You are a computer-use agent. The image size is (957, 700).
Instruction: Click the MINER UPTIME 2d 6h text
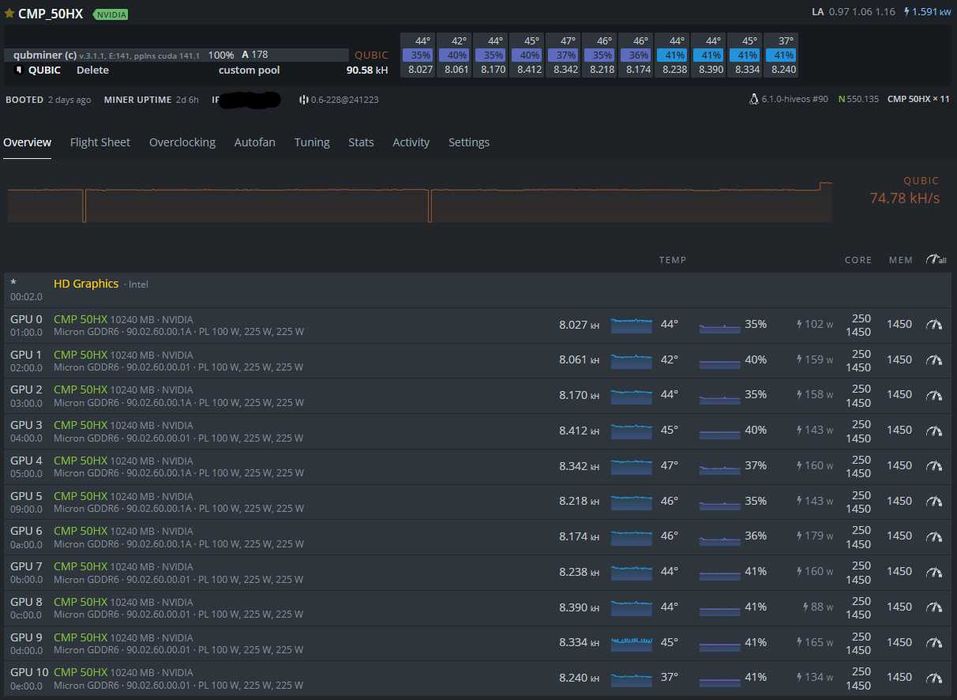click(x=151, y=99)
